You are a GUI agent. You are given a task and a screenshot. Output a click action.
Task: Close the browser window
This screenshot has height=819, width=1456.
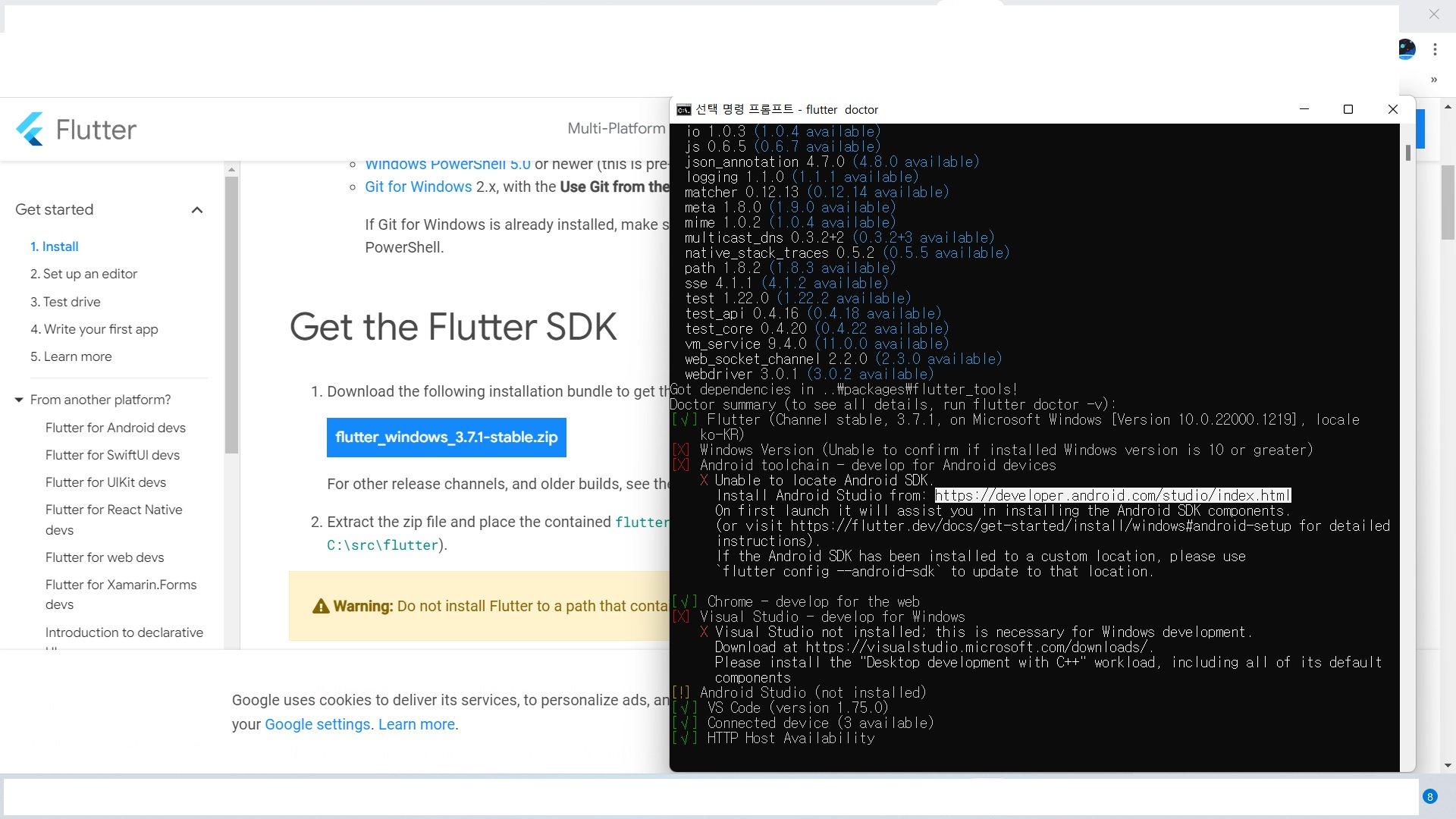1433,14
